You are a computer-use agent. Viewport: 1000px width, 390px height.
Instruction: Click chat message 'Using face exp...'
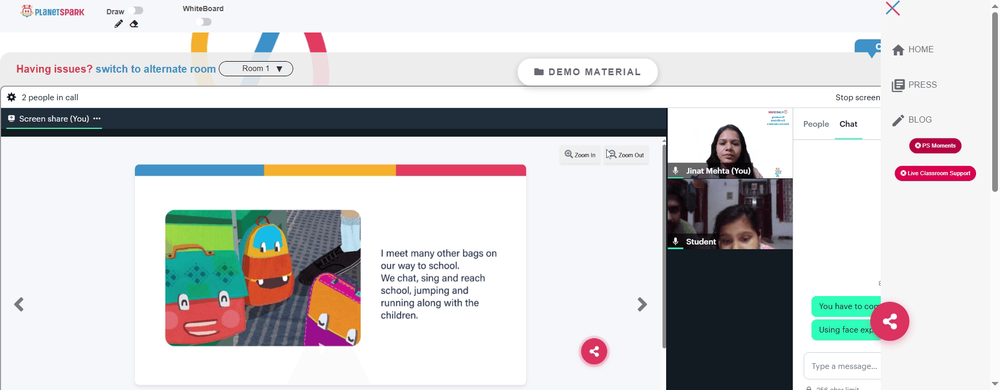tap(846, 330)
